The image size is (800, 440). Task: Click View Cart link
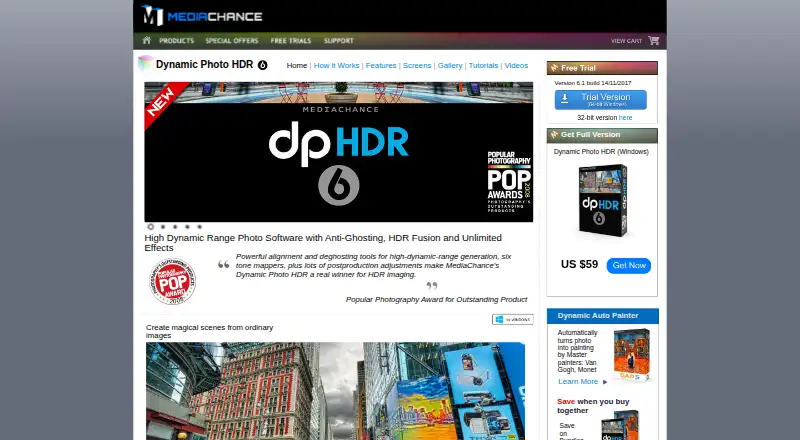(627, 41)
